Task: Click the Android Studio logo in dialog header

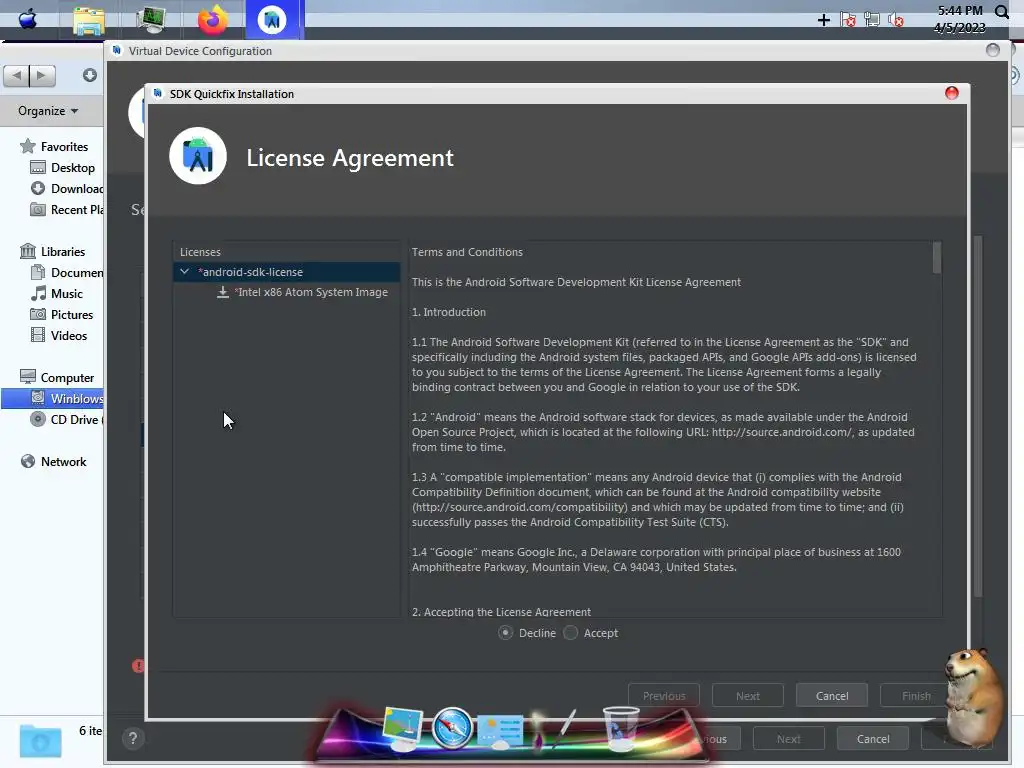Action: 198,156
